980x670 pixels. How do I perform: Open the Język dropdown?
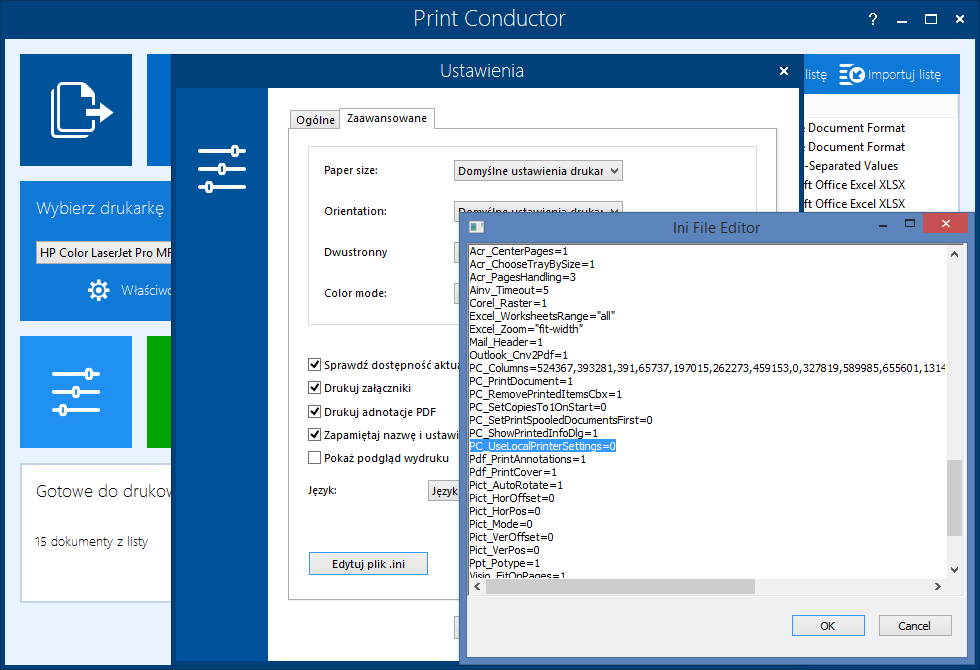point(444,491)
